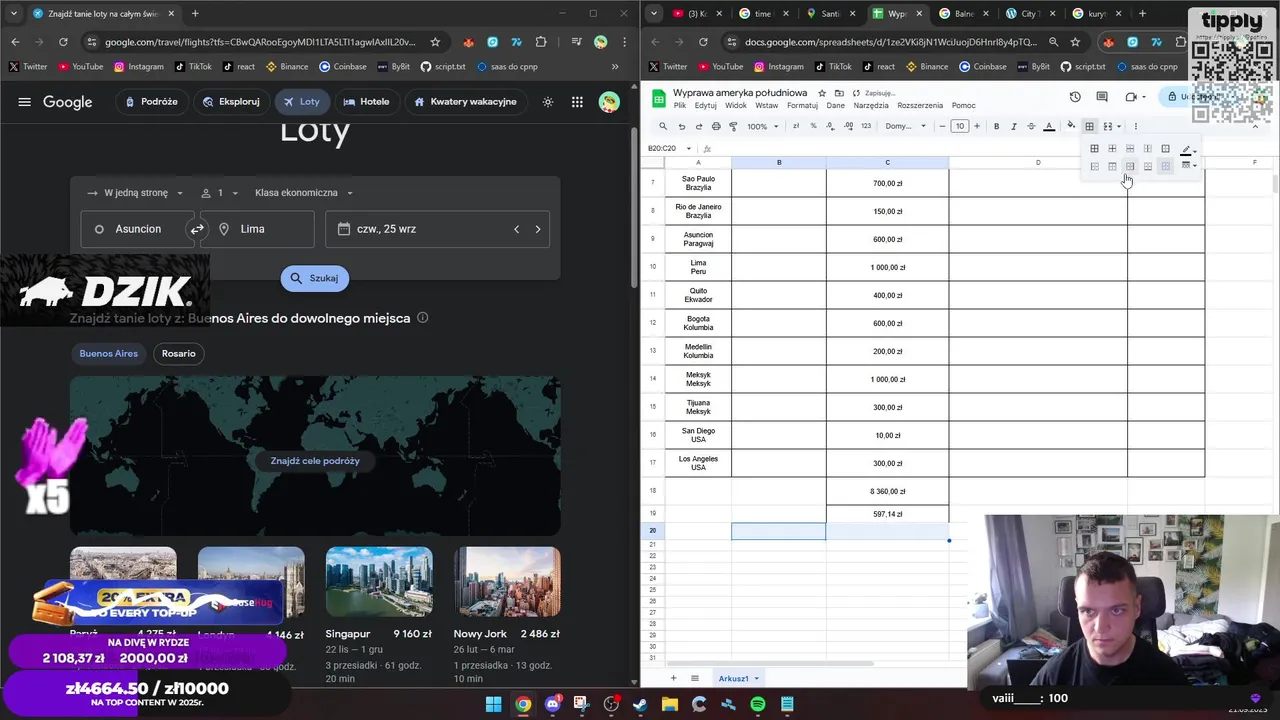Open the all sheets list icon

coord(695,678)
